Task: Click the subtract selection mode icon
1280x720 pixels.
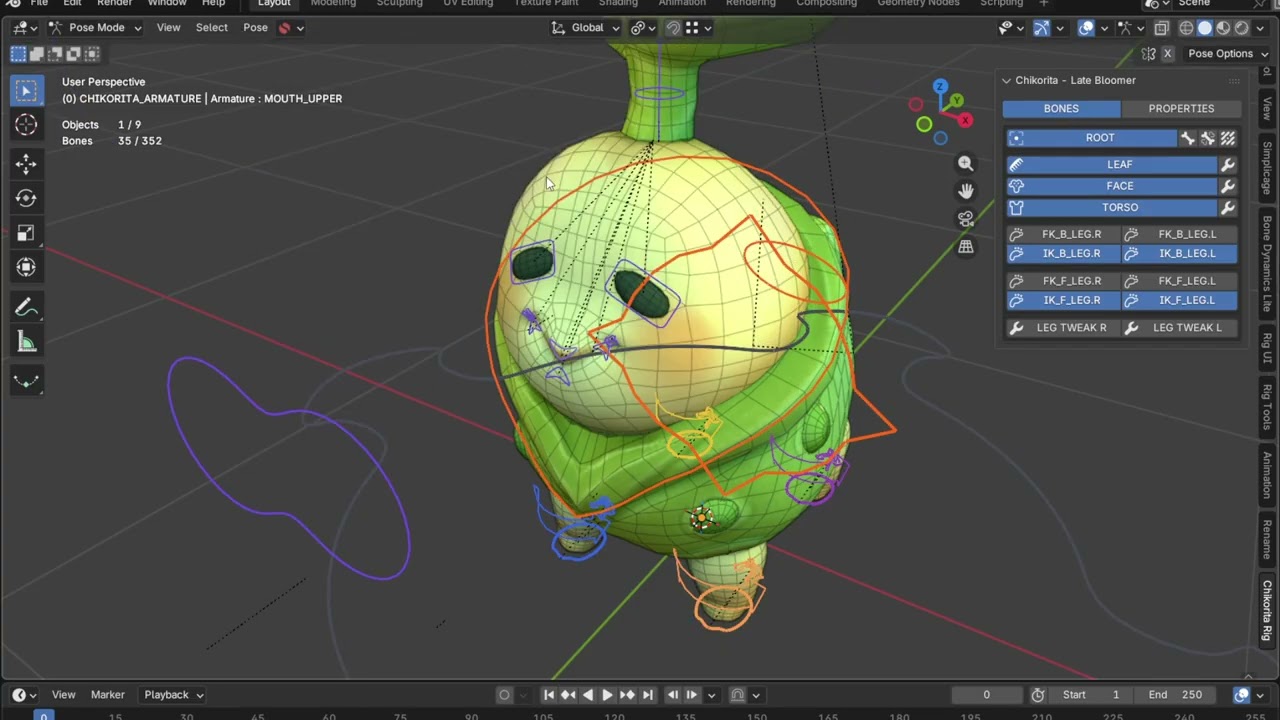Action: 56,54
